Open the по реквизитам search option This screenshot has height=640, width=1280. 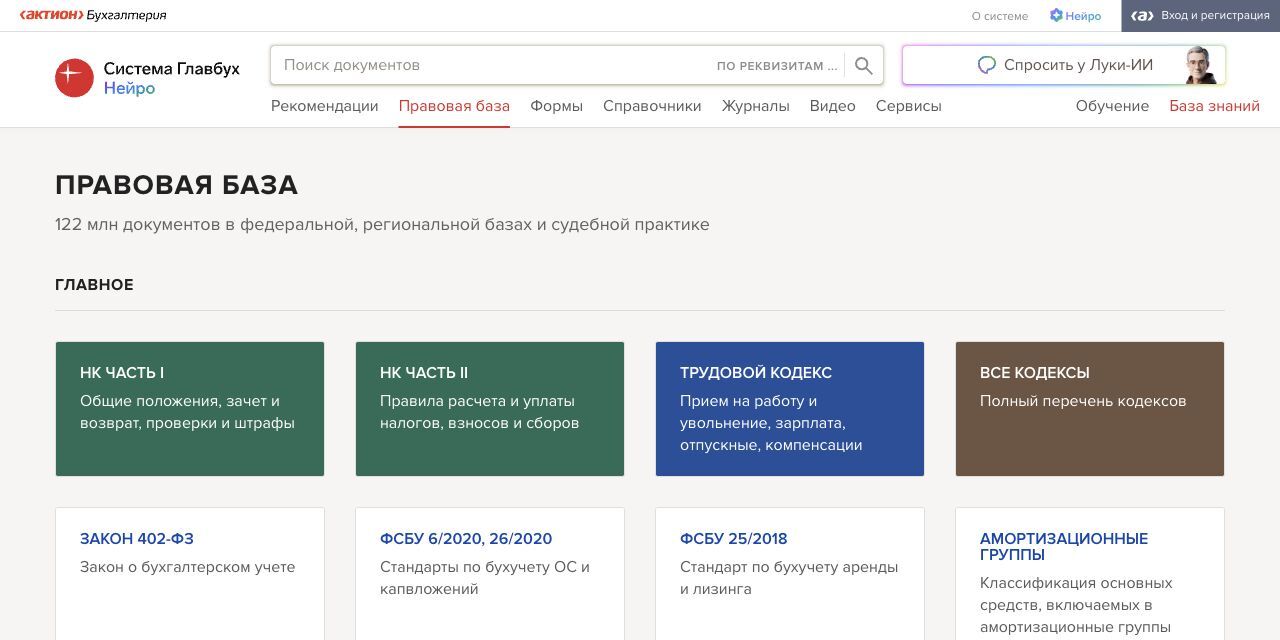point(777,65)
